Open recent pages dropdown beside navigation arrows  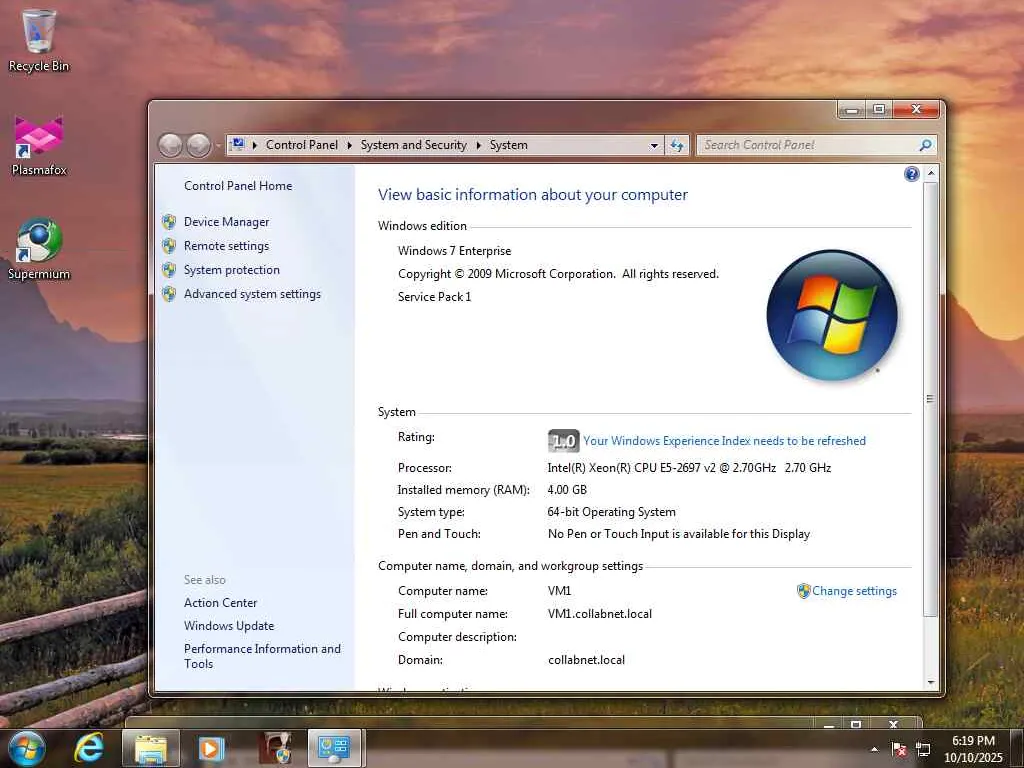pyautogui.click(x=218, y=146)
